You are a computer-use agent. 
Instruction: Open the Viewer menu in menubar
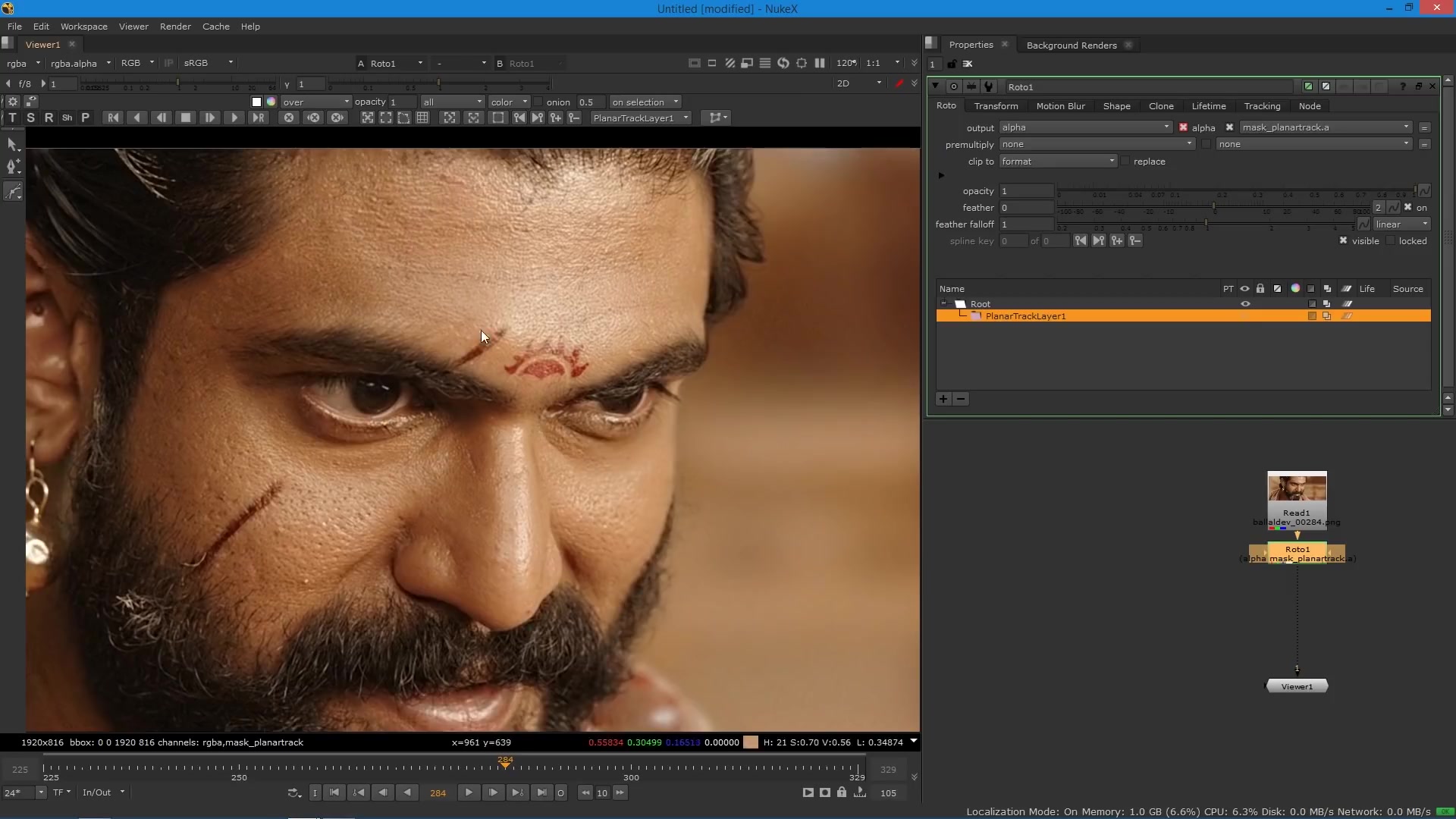(x=133, y=27)
